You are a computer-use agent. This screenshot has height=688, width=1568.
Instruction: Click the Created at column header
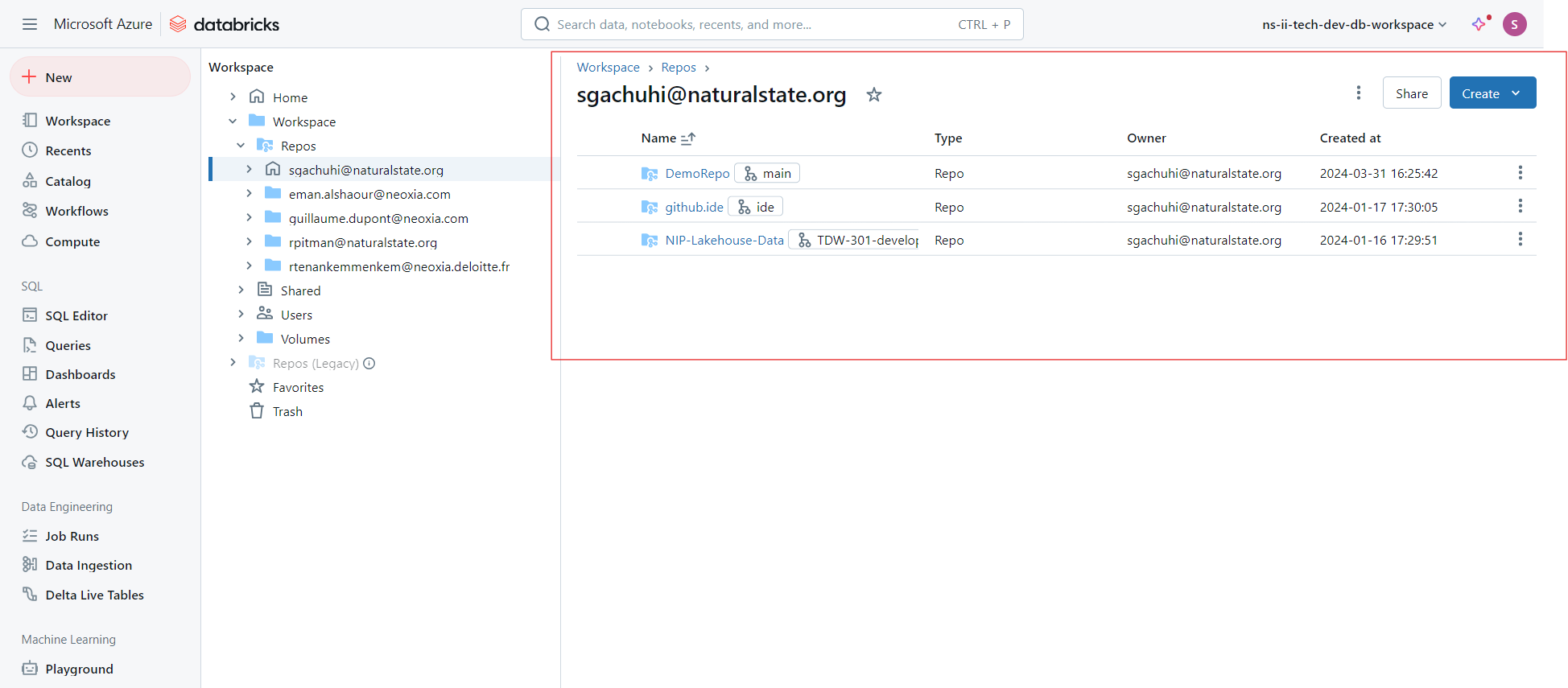[1350, 138]
